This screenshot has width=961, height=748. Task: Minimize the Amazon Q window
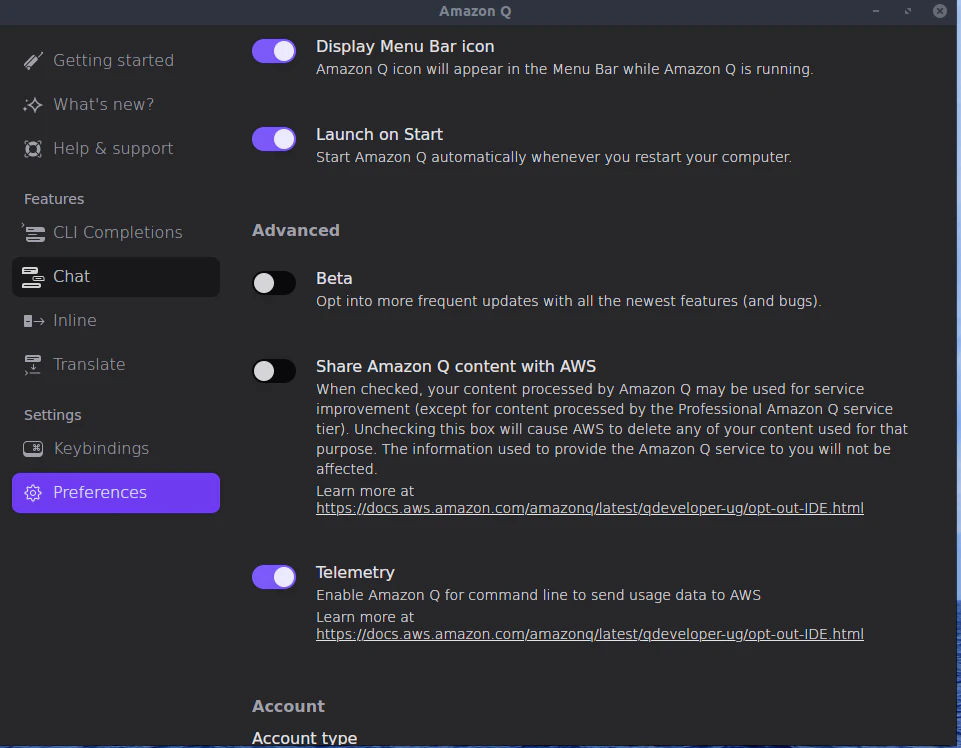[x=876, y=11]
